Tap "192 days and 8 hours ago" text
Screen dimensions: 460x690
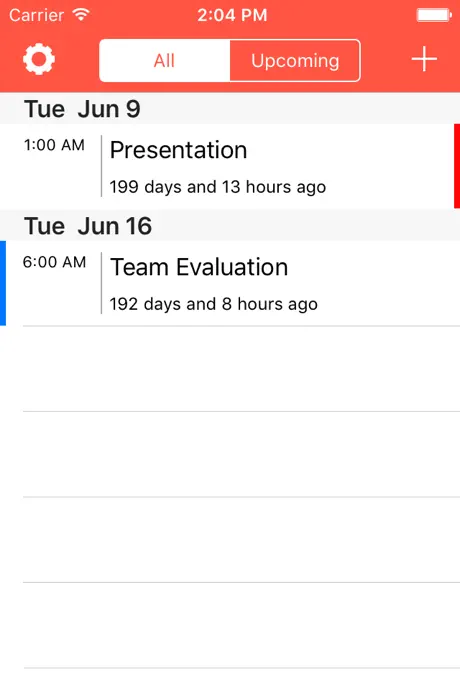pos(213,304)
